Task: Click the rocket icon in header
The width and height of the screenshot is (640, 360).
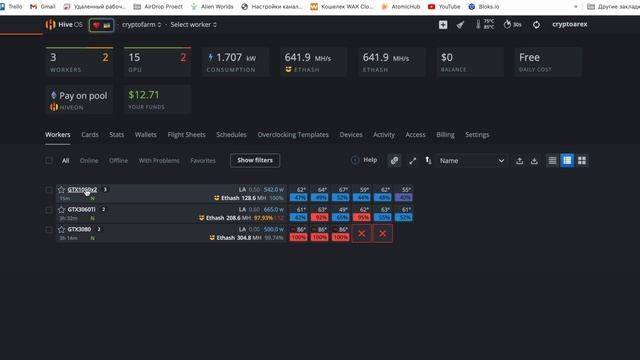Action: (x=460, y=25)
